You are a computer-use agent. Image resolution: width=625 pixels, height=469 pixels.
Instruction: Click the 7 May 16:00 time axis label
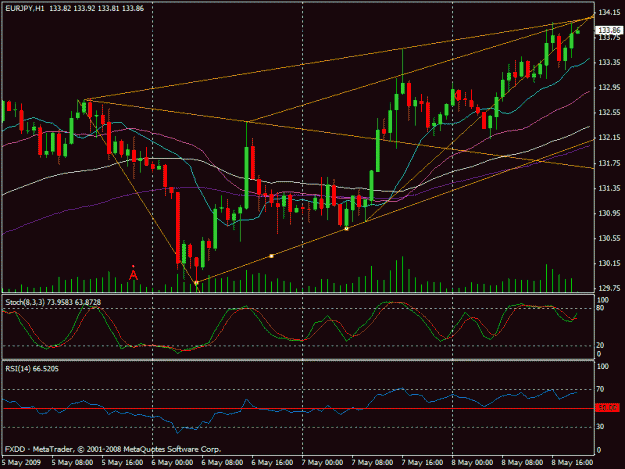pos(422,463)
